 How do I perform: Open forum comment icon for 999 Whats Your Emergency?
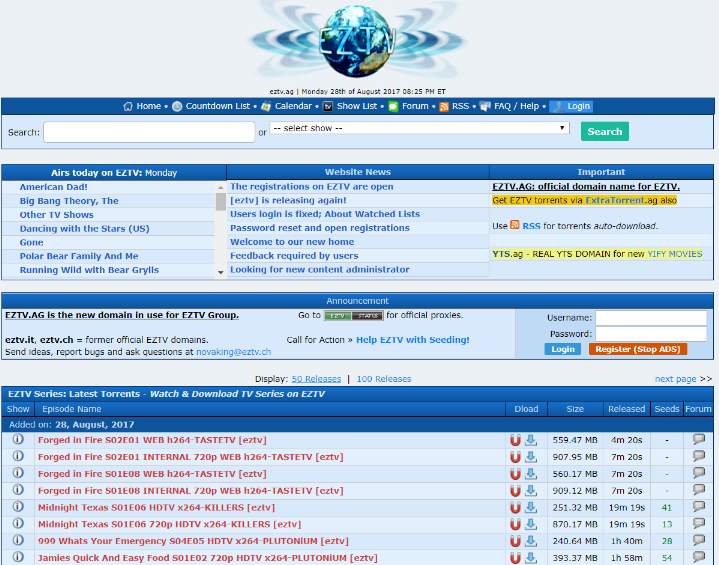[698, 541]
